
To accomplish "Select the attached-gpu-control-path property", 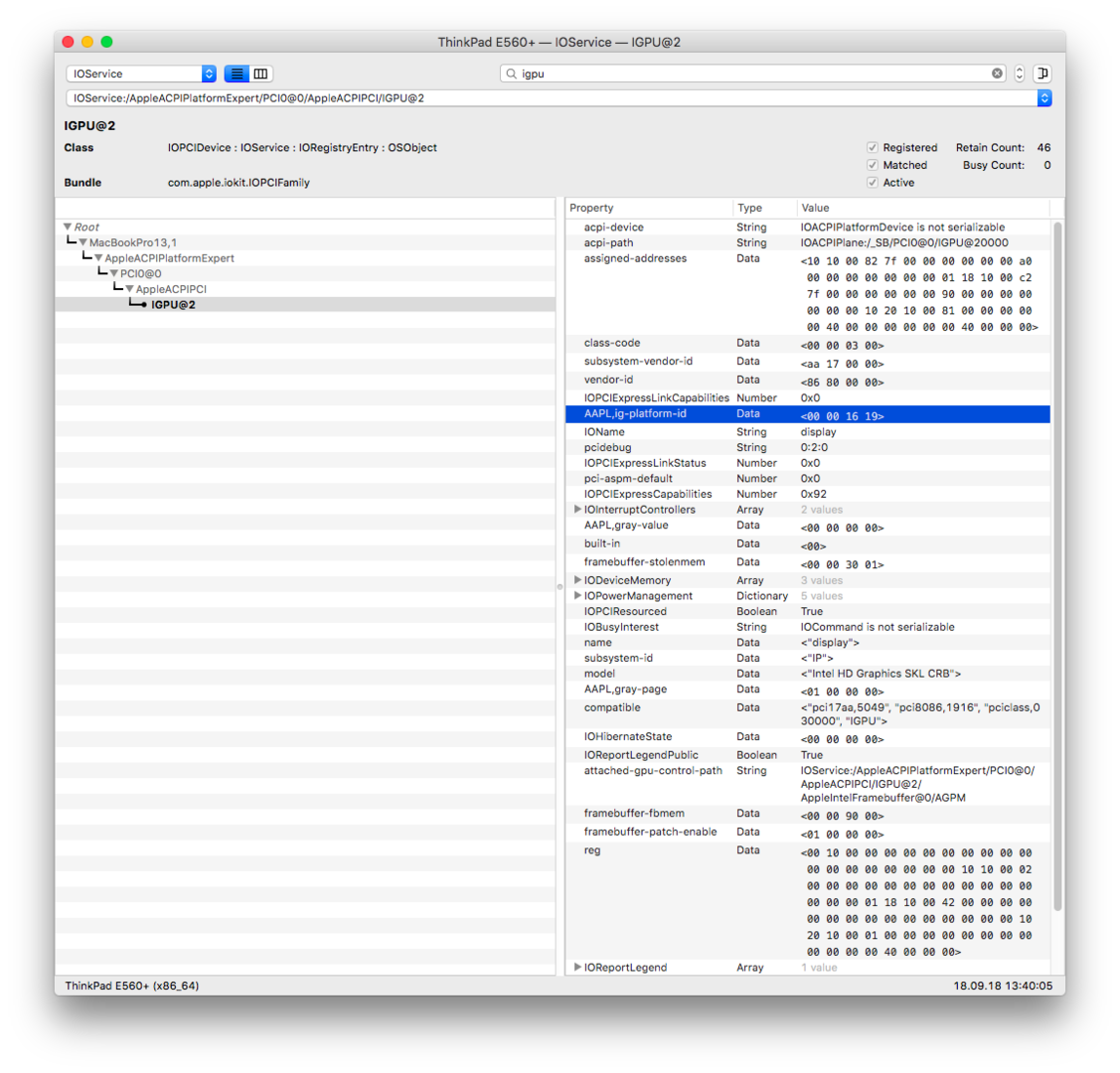I will (807, 785).
